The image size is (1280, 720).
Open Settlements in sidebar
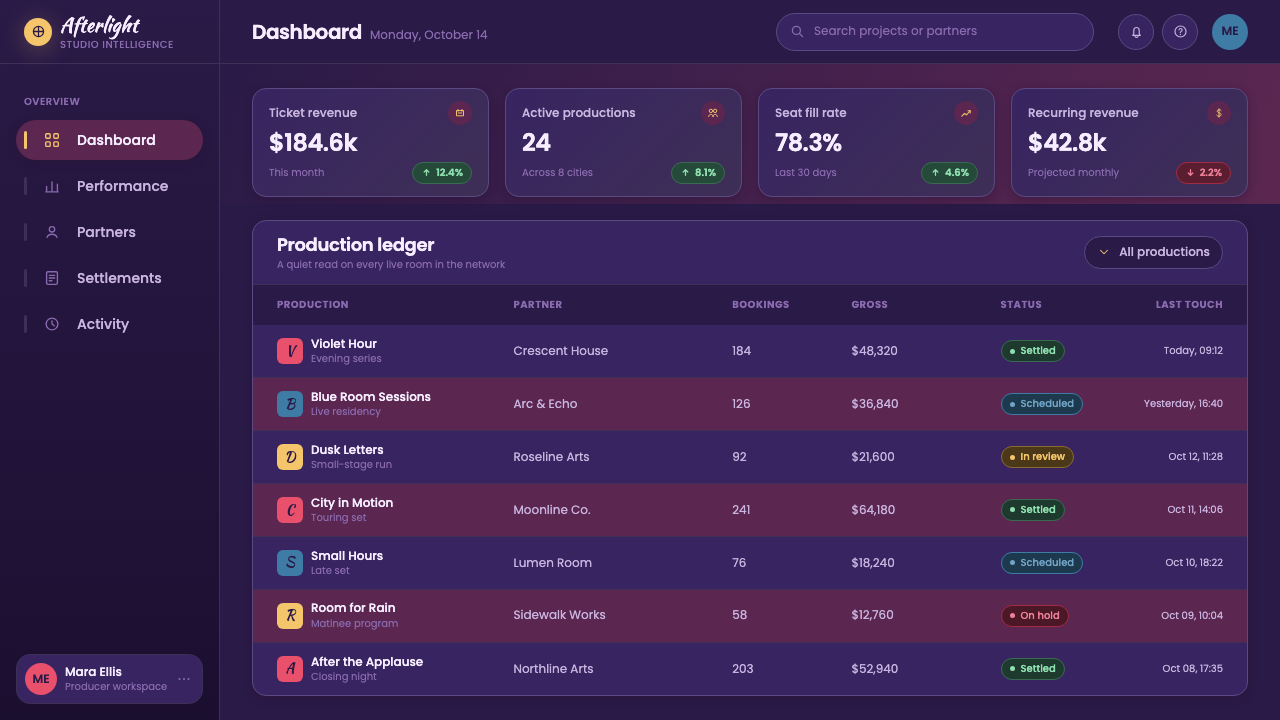coord(110,278)
